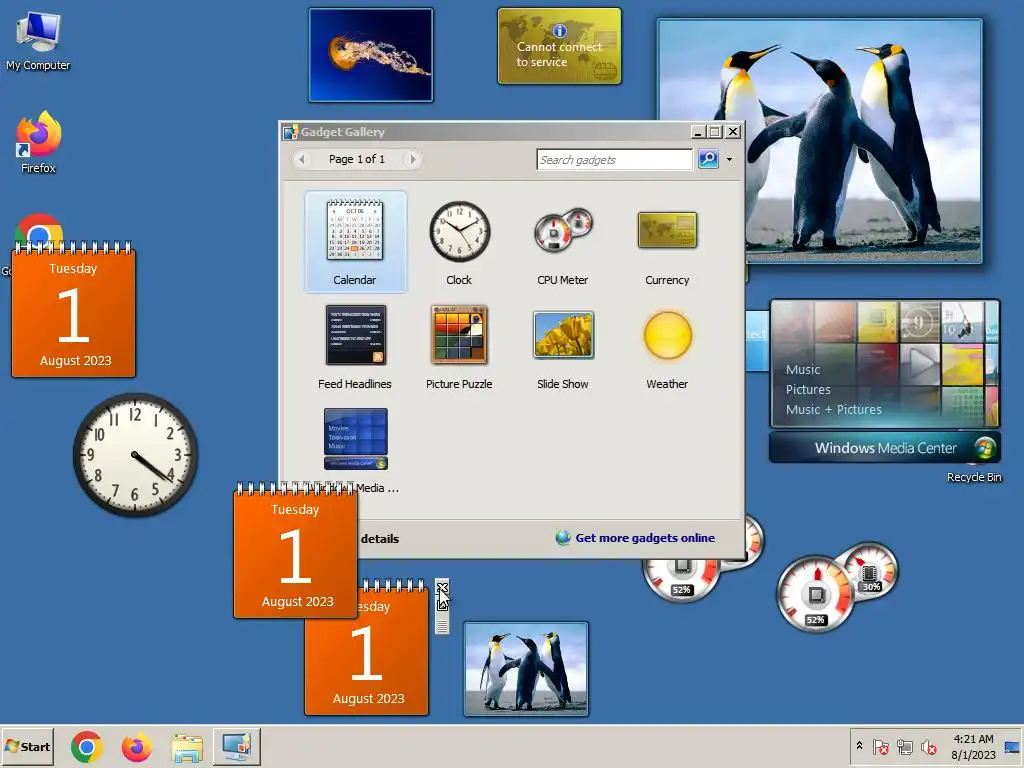Select Music + Pictures in Media Center gadget
The height and width of the screenshot is (768, 1024).
point(833,410)
